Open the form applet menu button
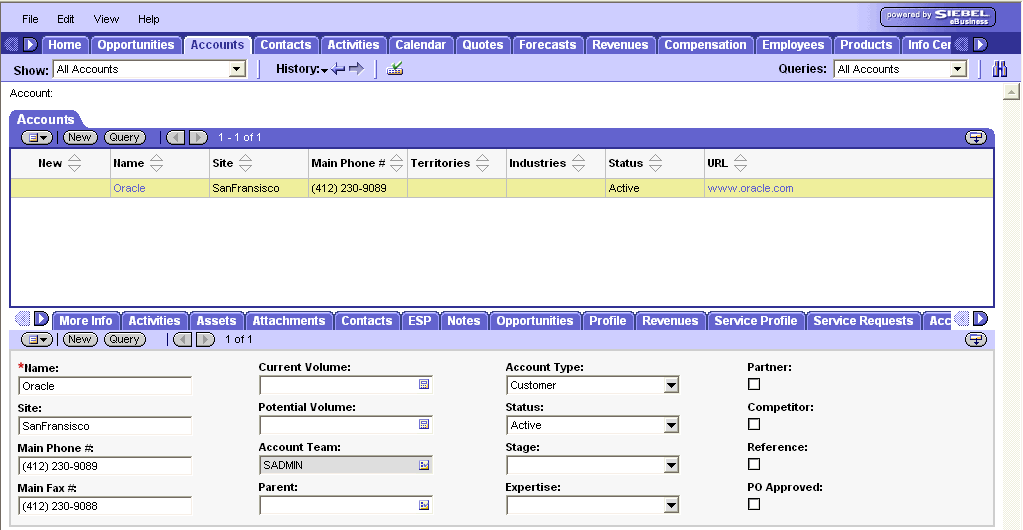The height and width of the screenshot is (530, 1023). (37, 339)
